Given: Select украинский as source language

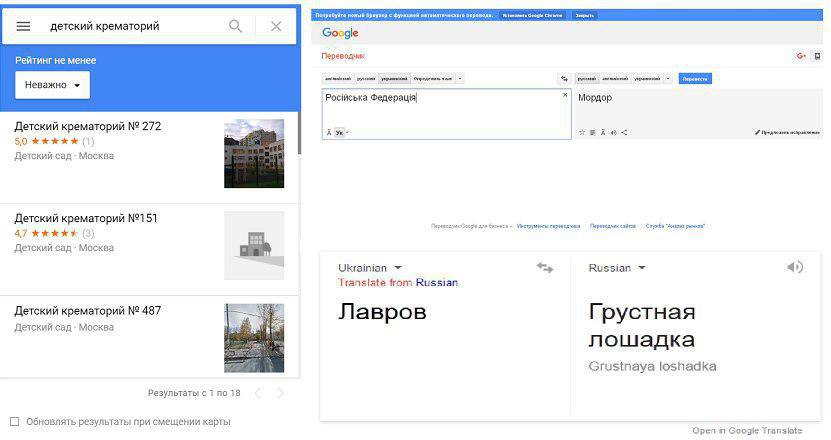Looking at the screenshot, I should [394, 79].
